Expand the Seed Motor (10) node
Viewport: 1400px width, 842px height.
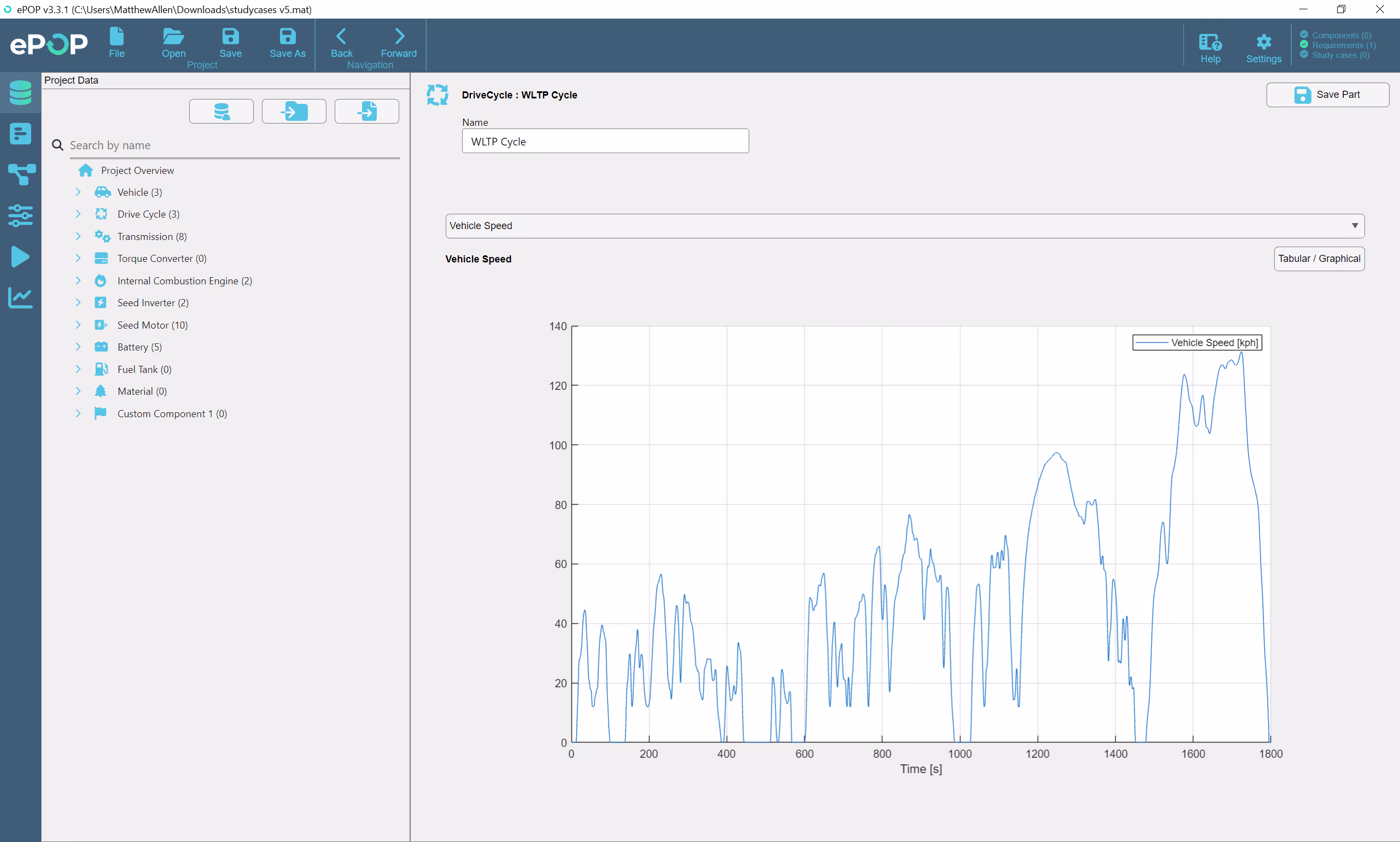(x=78, y=325)
